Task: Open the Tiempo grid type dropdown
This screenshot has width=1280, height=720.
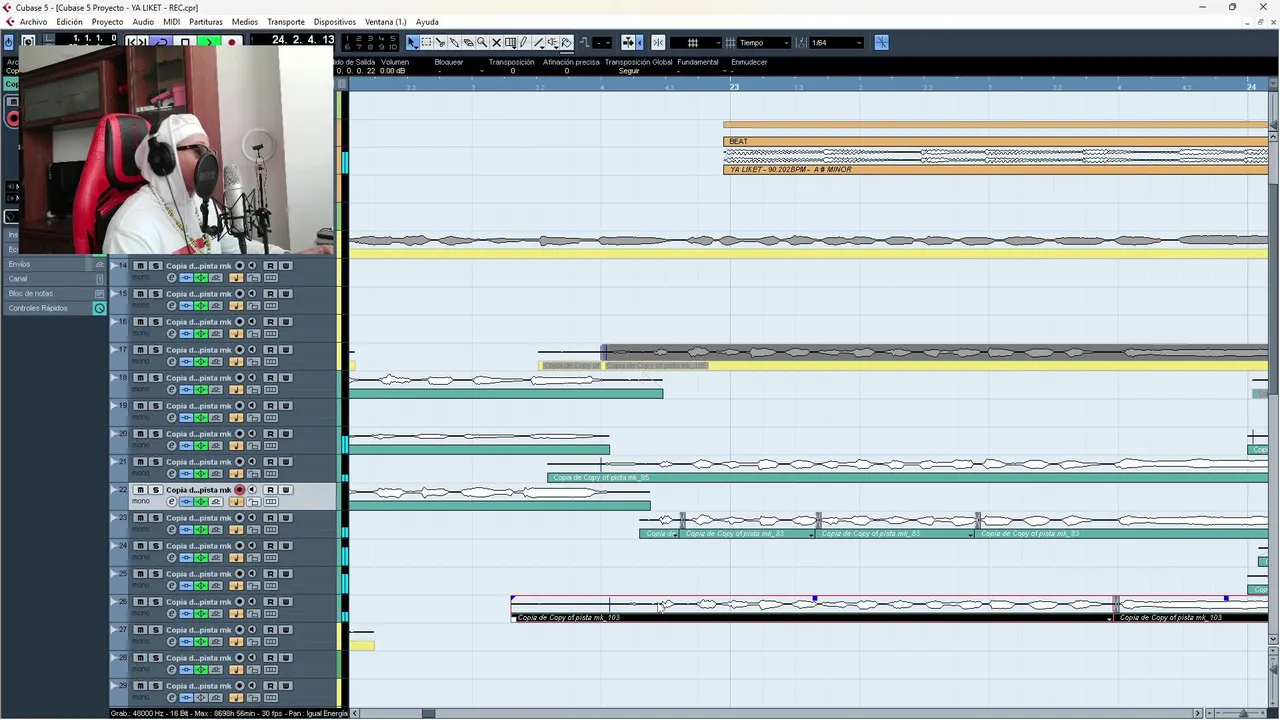Action: pyautogui.click(x=763, y=43)
